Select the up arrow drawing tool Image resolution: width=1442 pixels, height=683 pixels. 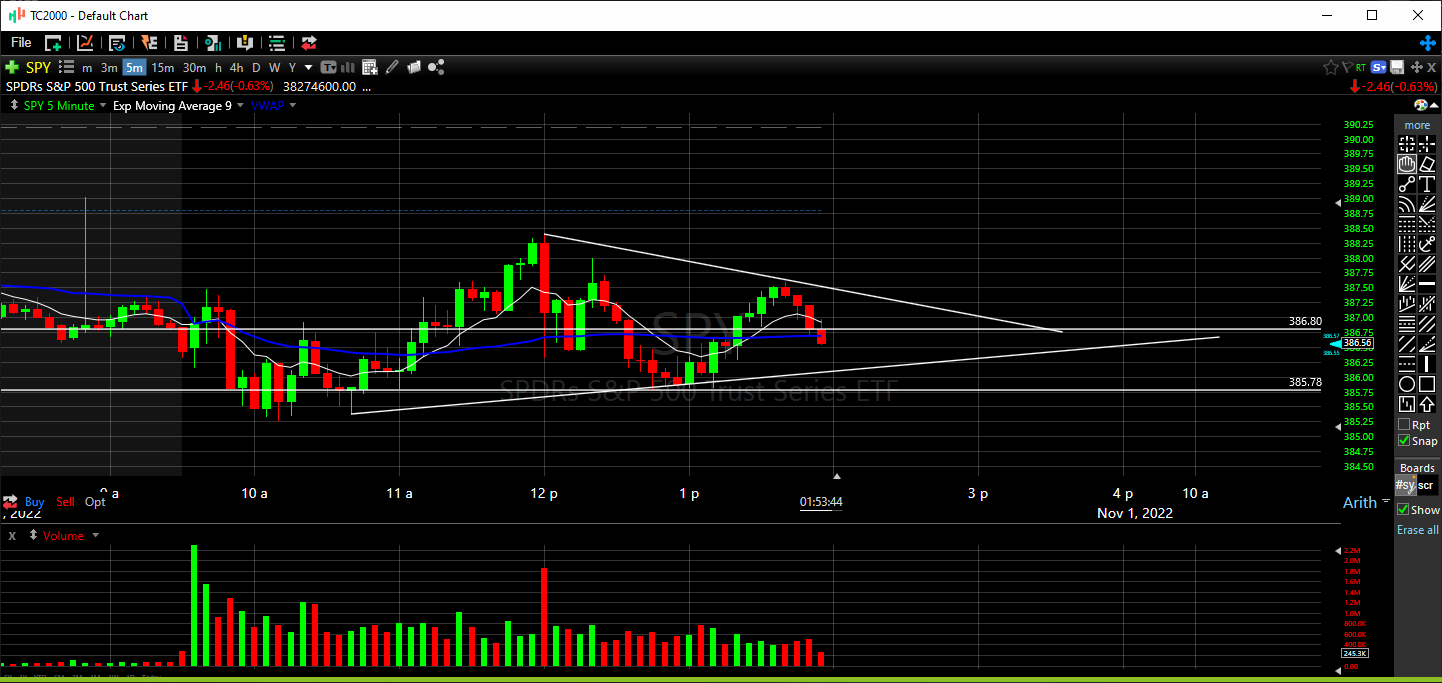1427,404
